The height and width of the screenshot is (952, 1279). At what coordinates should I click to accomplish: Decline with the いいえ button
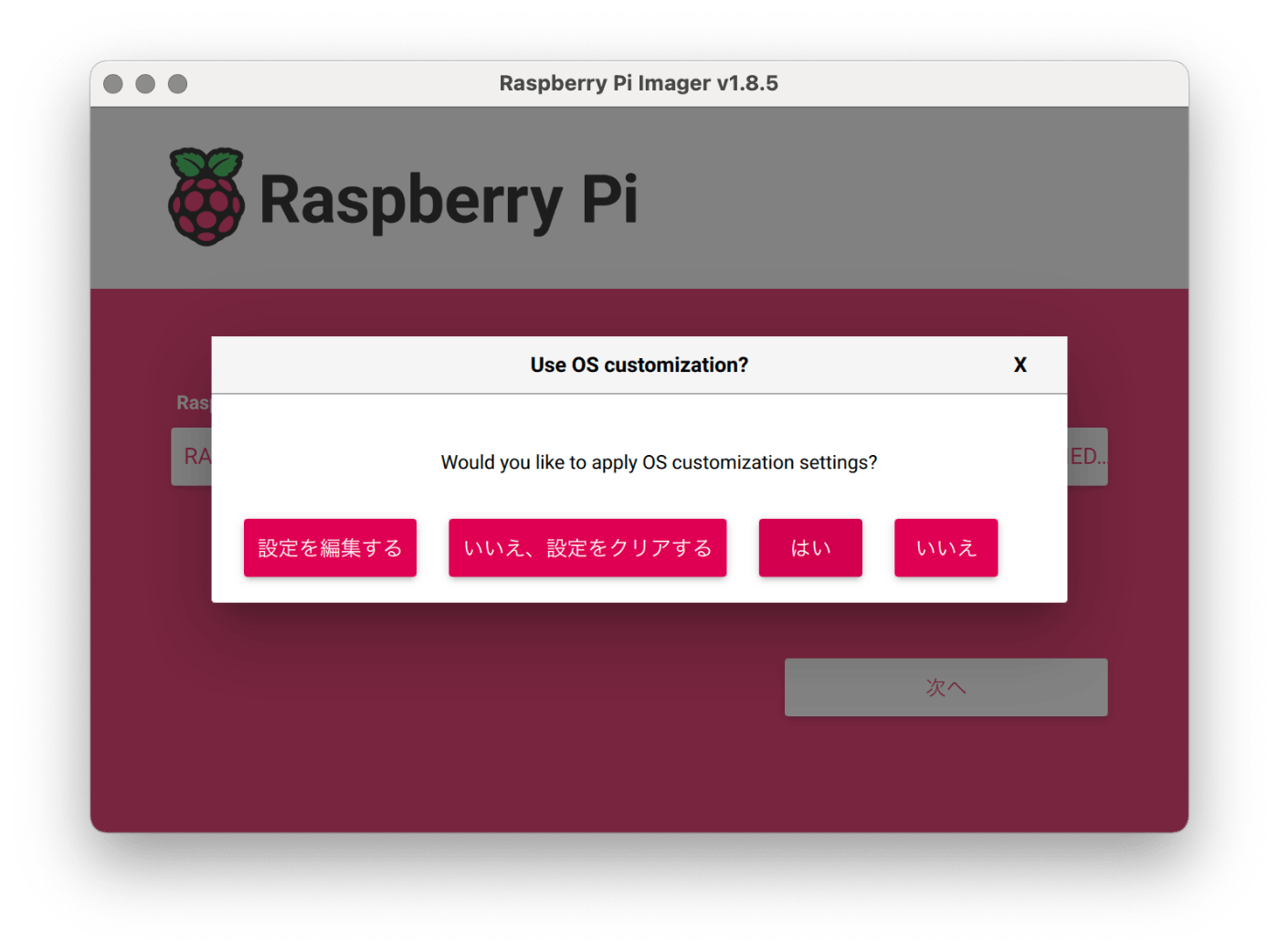coord(946,547)
